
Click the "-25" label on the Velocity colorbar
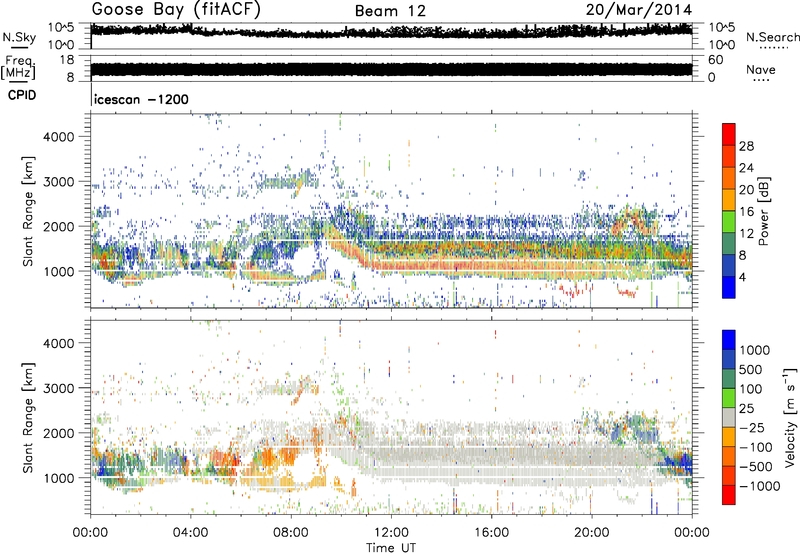click(754, 428)
